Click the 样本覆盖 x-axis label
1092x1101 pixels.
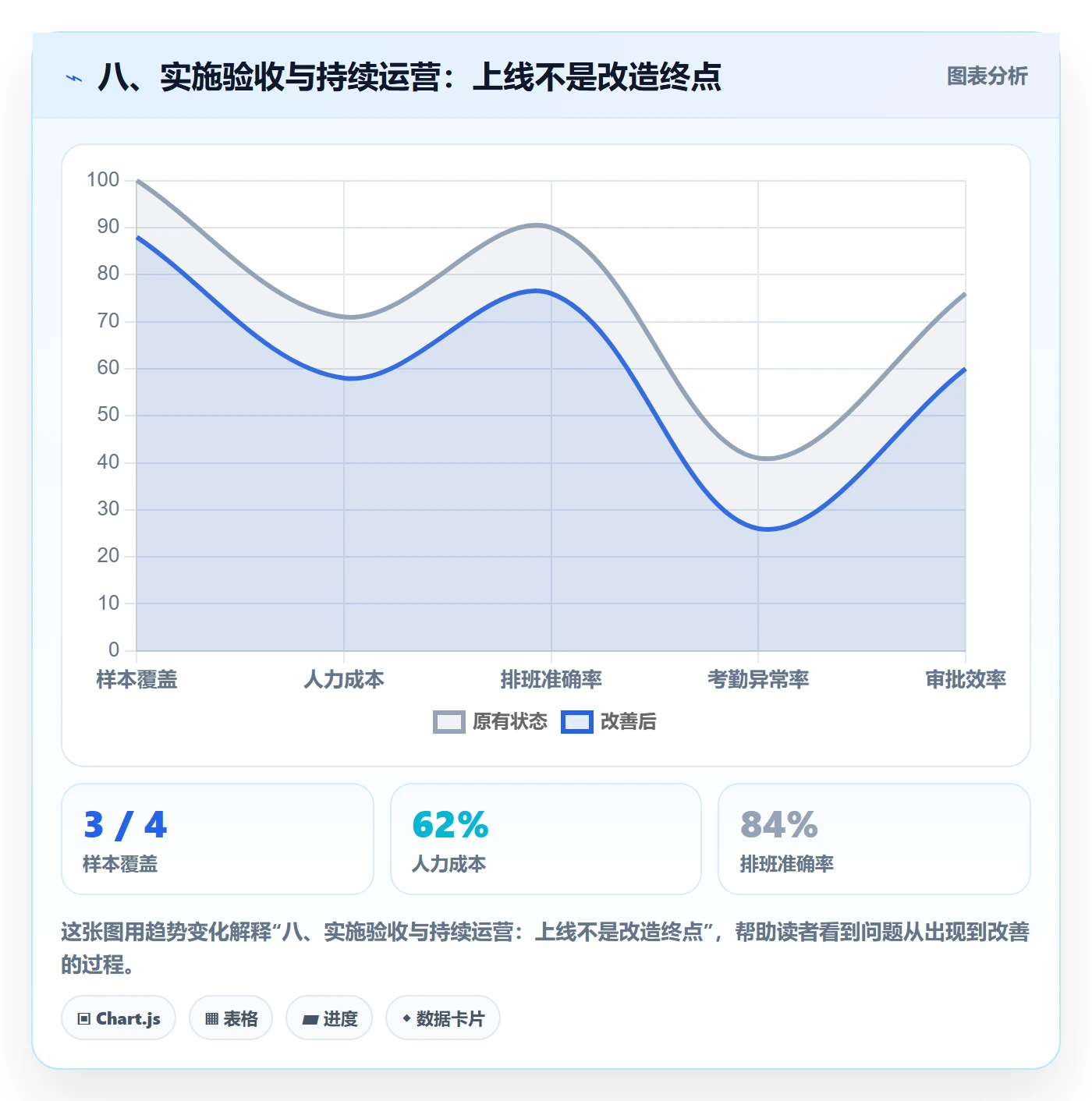pyautogui.click(x=136, y=680)
